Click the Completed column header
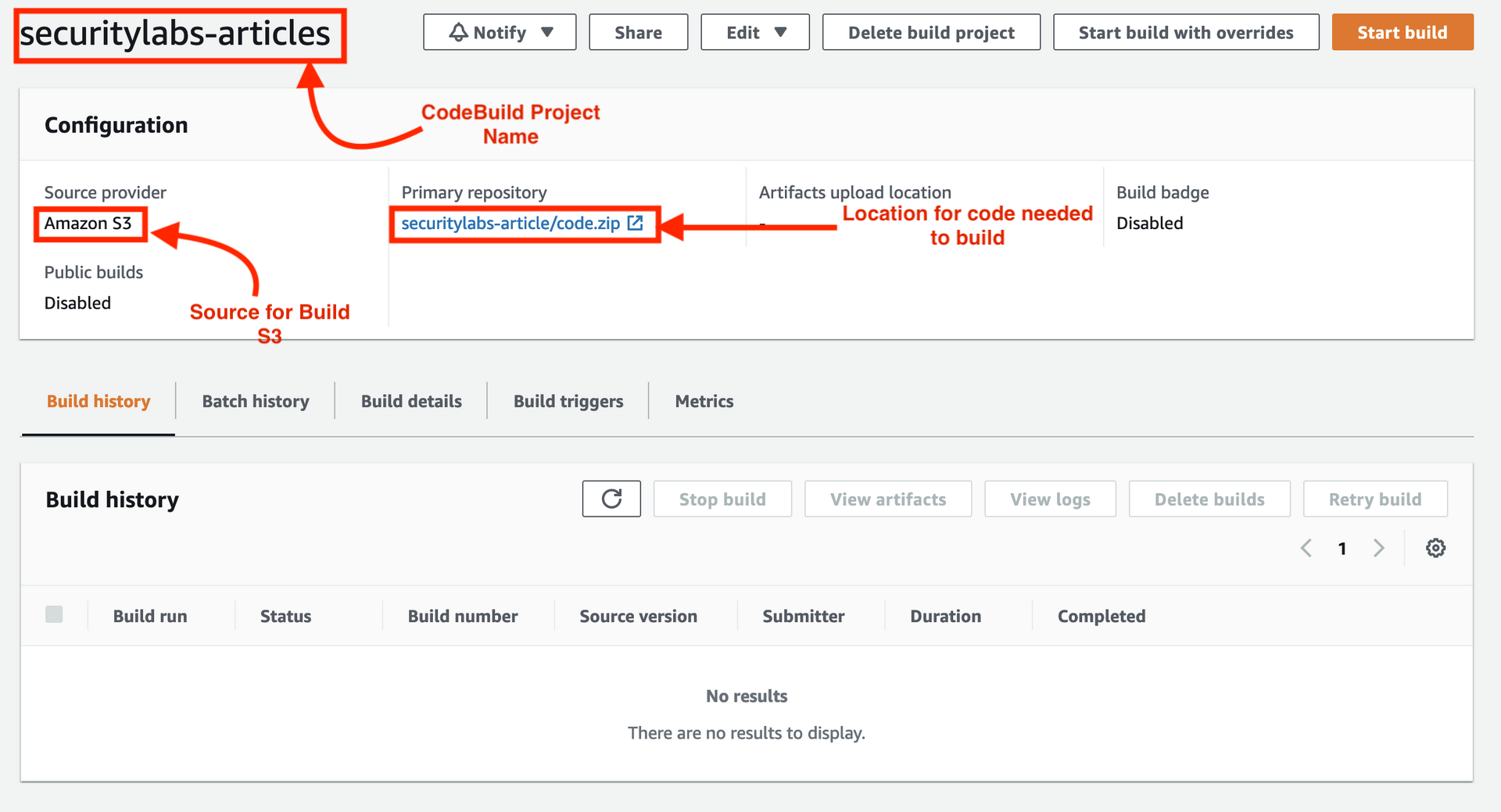 pyautogui.click(x=1102, y=616)
